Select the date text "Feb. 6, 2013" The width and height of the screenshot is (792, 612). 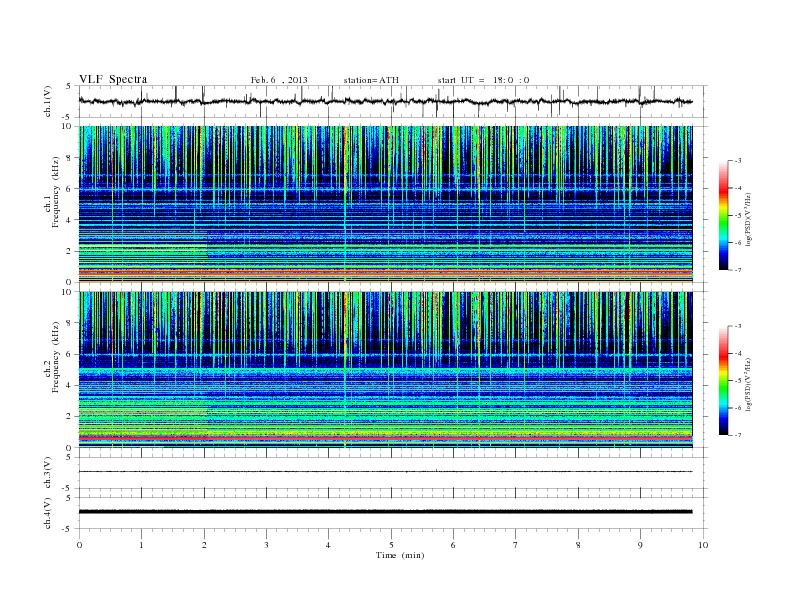[x=279, y=80]
